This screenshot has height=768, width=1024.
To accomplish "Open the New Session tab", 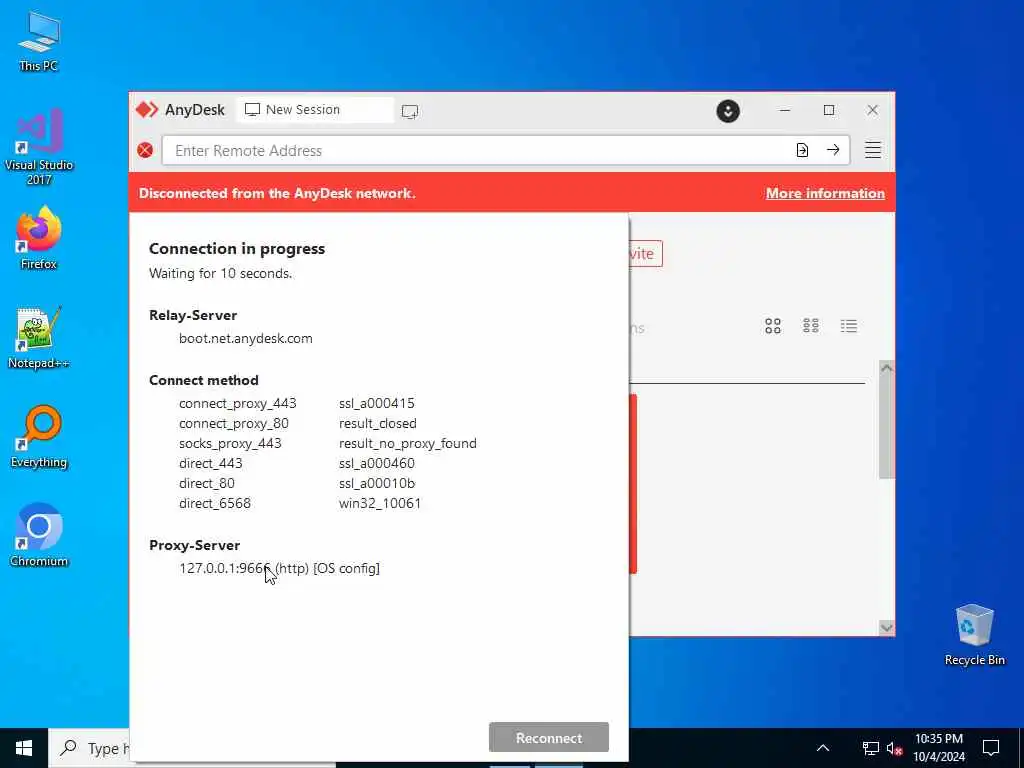I will [315, 110].
